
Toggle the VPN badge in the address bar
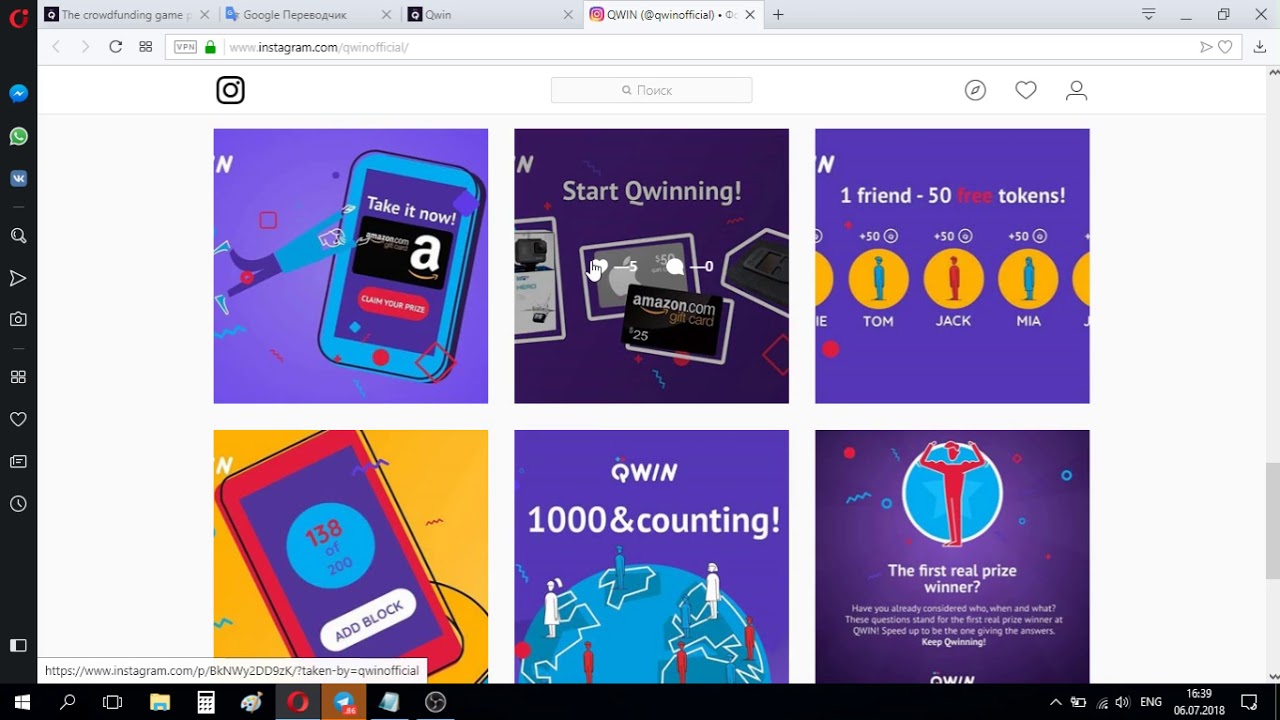click(186, 47)
